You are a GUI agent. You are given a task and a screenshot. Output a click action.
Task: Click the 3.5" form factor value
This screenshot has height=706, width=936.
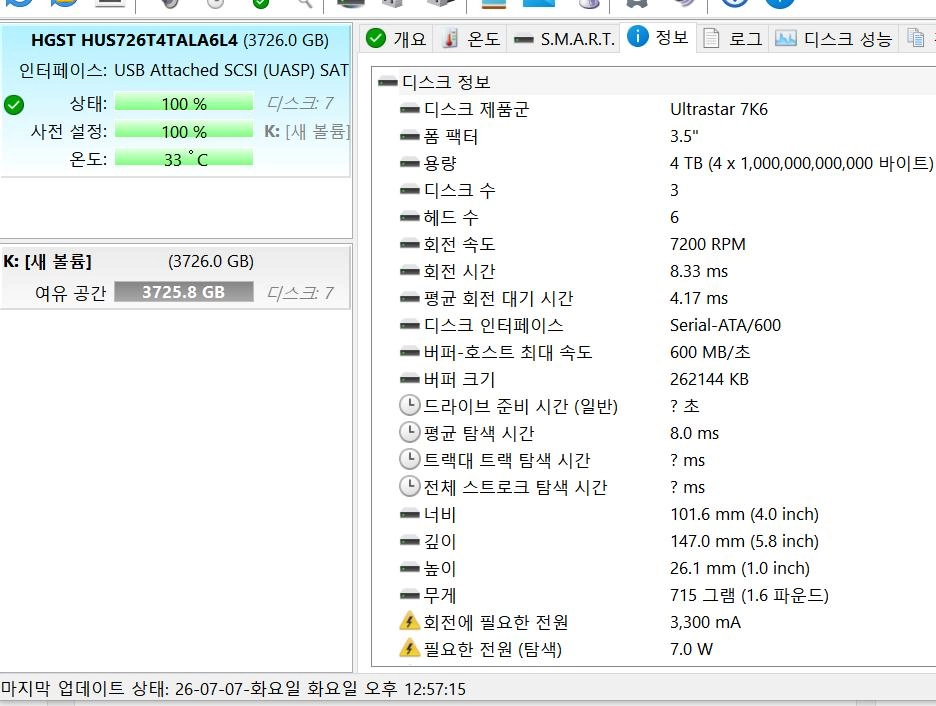pos(684,136)
